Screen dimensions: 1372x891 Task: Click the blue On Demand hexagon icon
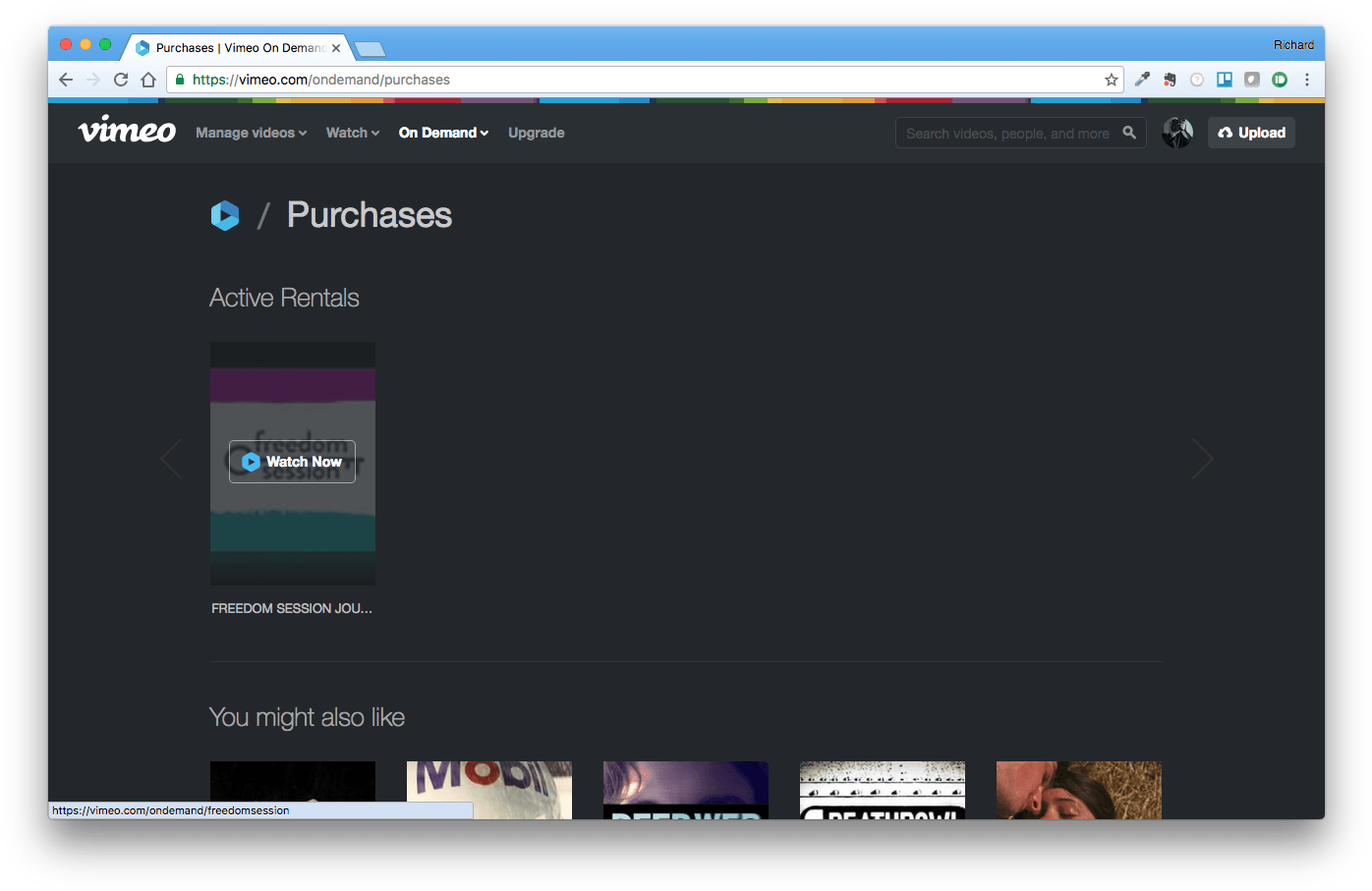225,215
